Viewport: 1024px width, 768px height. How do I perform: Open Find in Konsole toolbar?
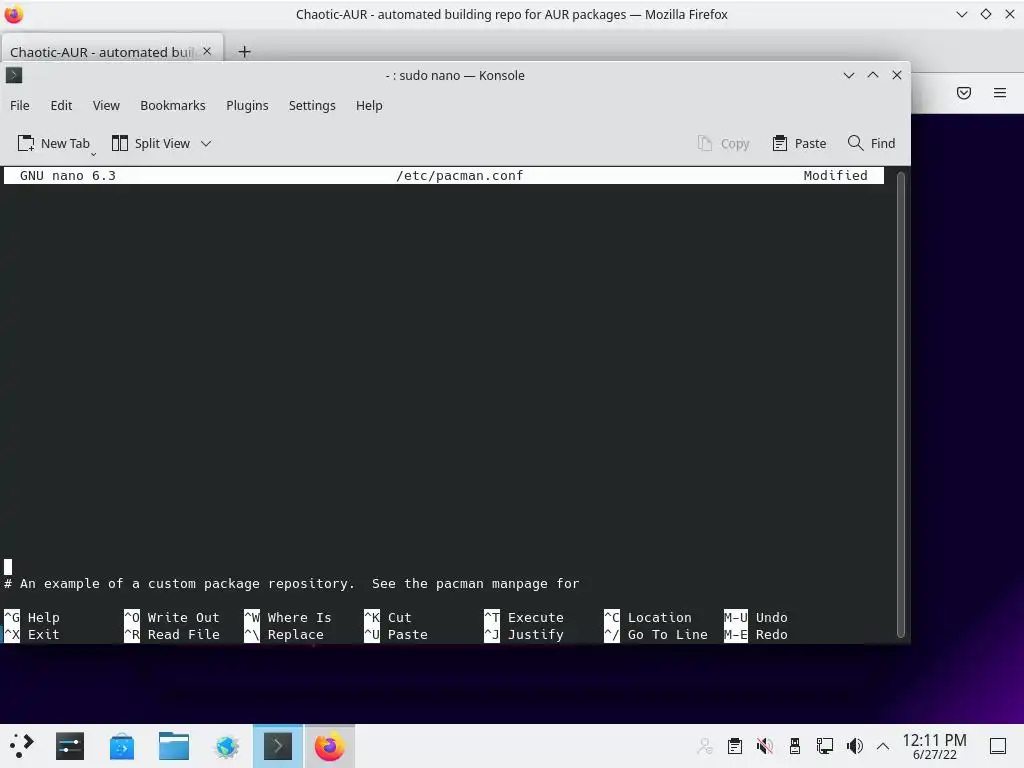click(871, 143)
